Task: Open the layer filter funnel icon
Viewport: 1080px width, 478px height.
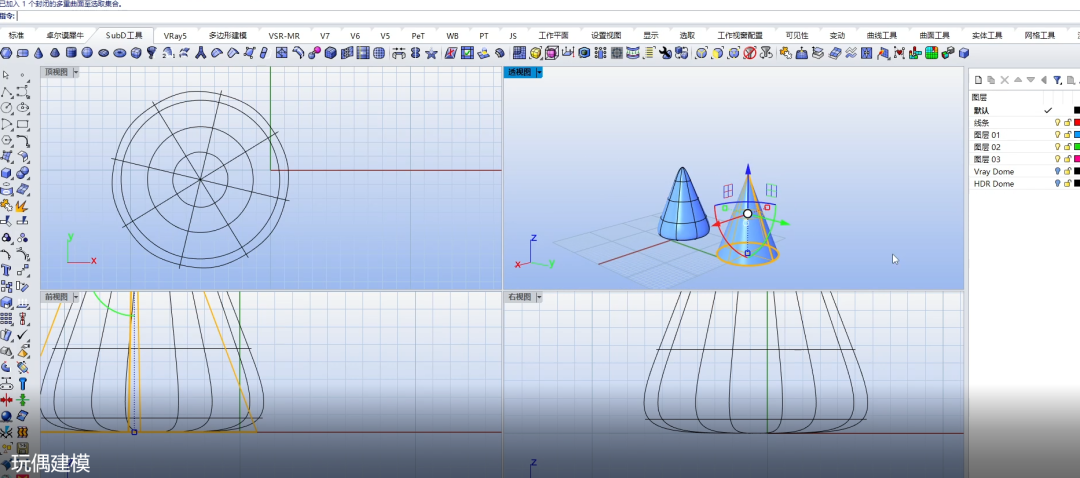Action: (x=1057, y=80)
